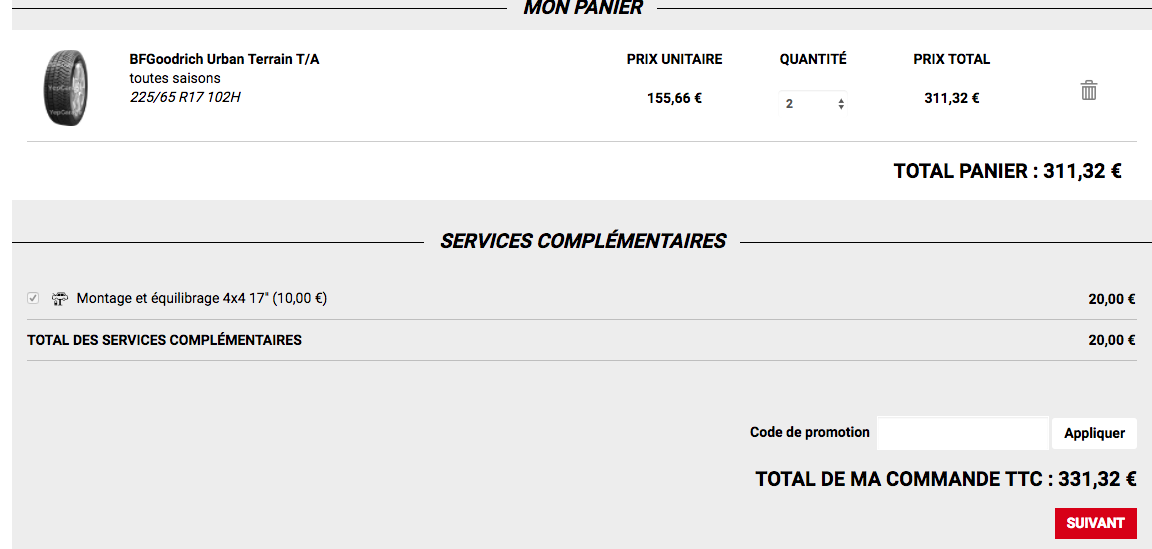Open the BFGoodrich Urban Terrain T/A product name
1152x549 pixels.
click(x=224, y=60)
